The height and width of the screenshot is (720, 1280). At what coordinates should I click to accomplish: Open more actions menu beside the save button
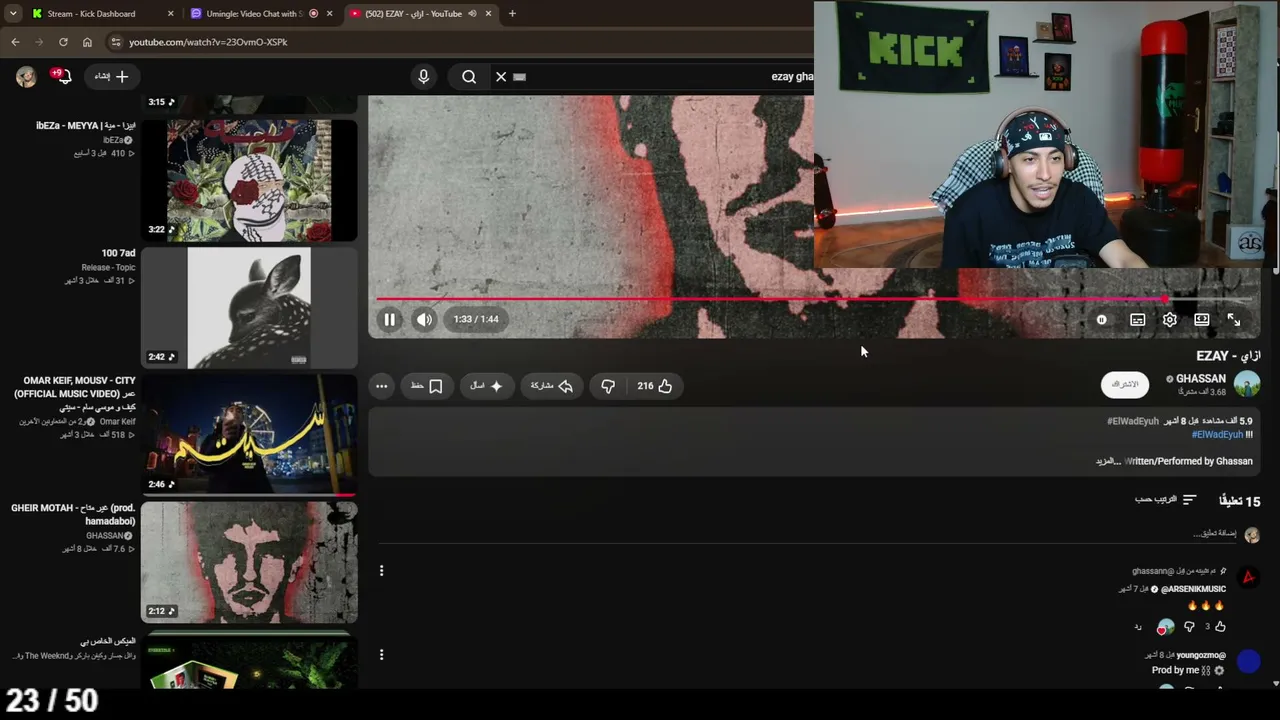pyautogui.click(x=381, y=386)
